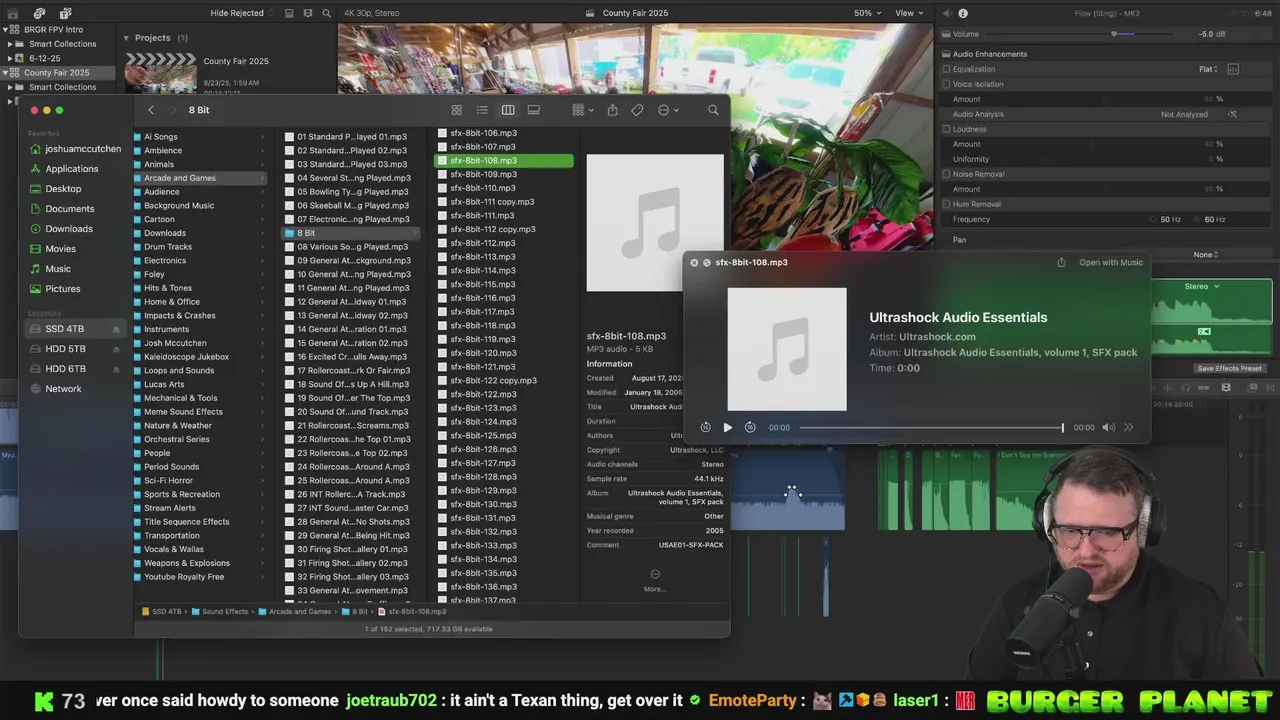
Task: Open viewer View options dropdown
Action: click(909, 13)
